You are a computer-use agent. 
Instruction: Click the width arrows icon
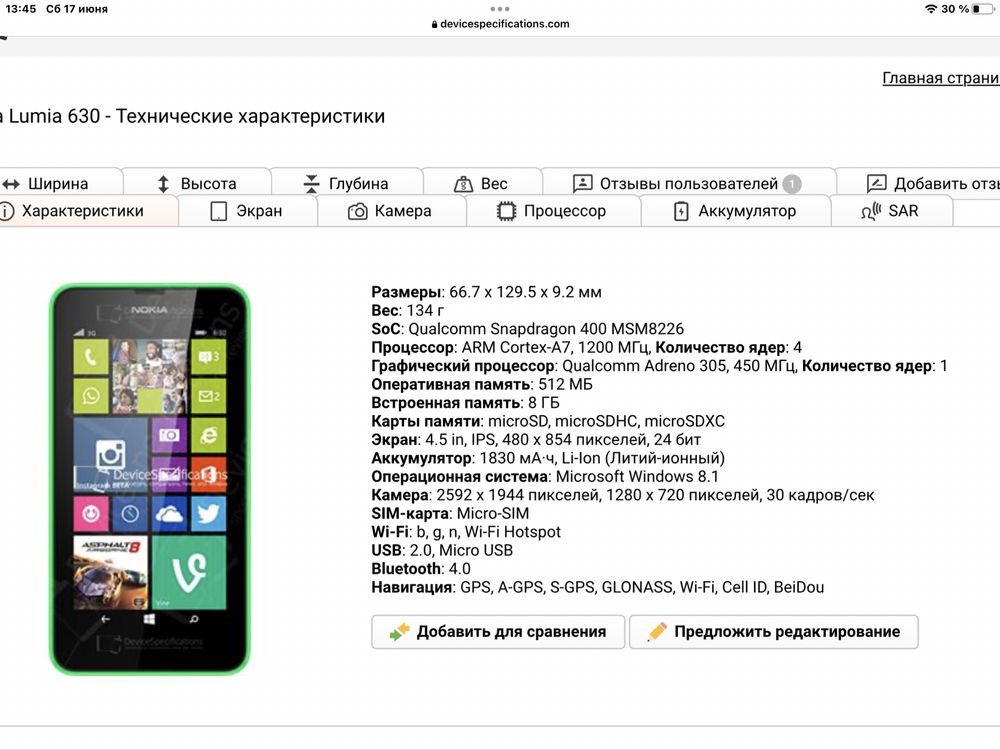point(10,184)
